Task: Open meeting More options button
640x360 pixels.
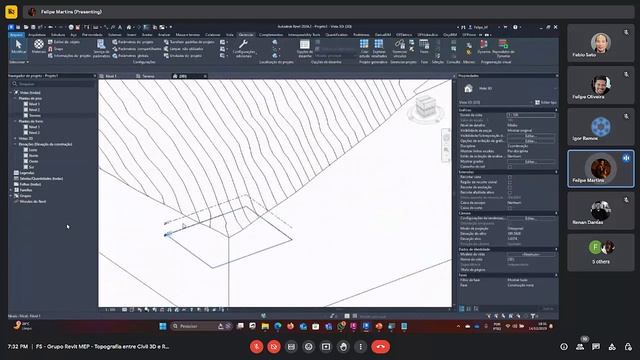Action: pos(361,347)
